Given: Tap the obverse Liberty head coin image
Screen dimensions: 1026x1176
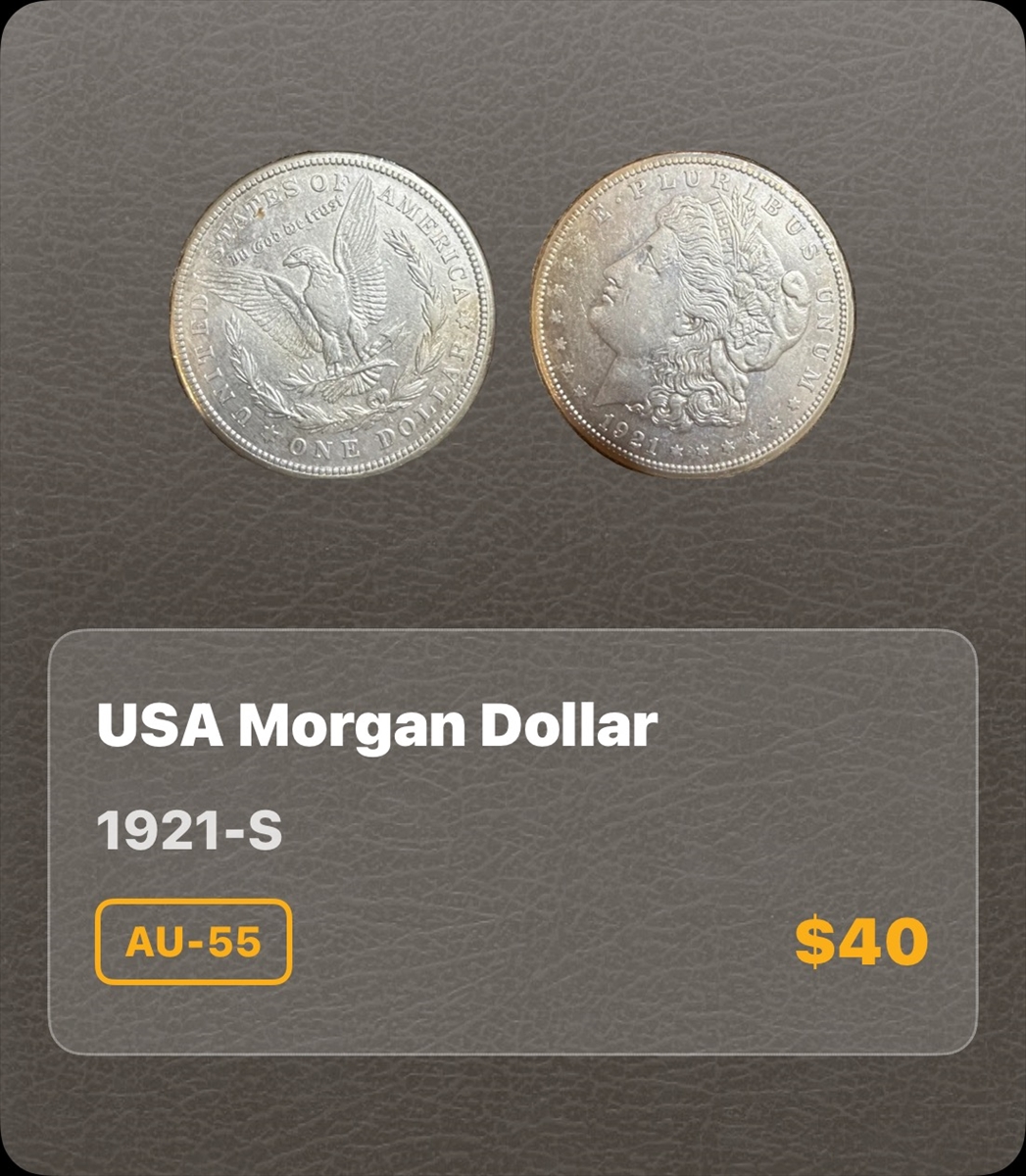Looking at the screenshot, I should [693, 315].
